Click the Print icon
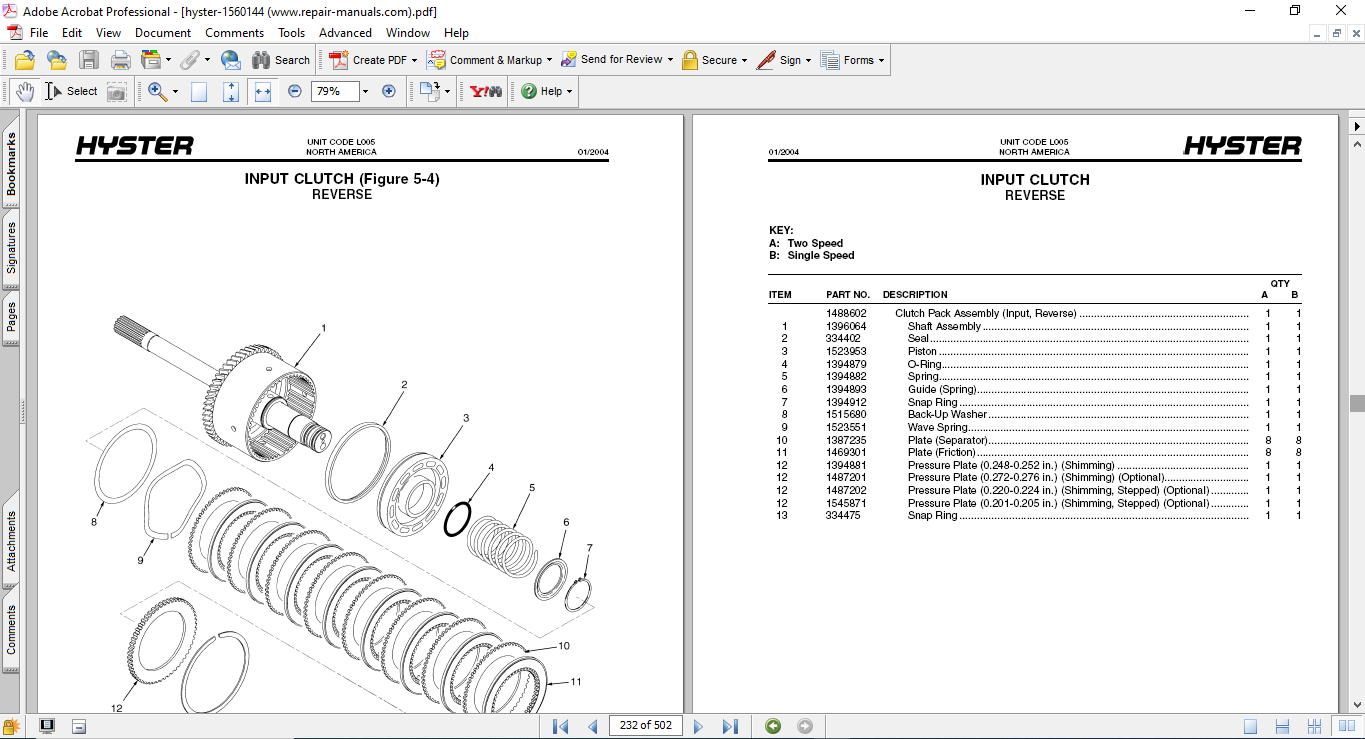1365x739 pixels. pyautogui.click(x=121, y=60)
